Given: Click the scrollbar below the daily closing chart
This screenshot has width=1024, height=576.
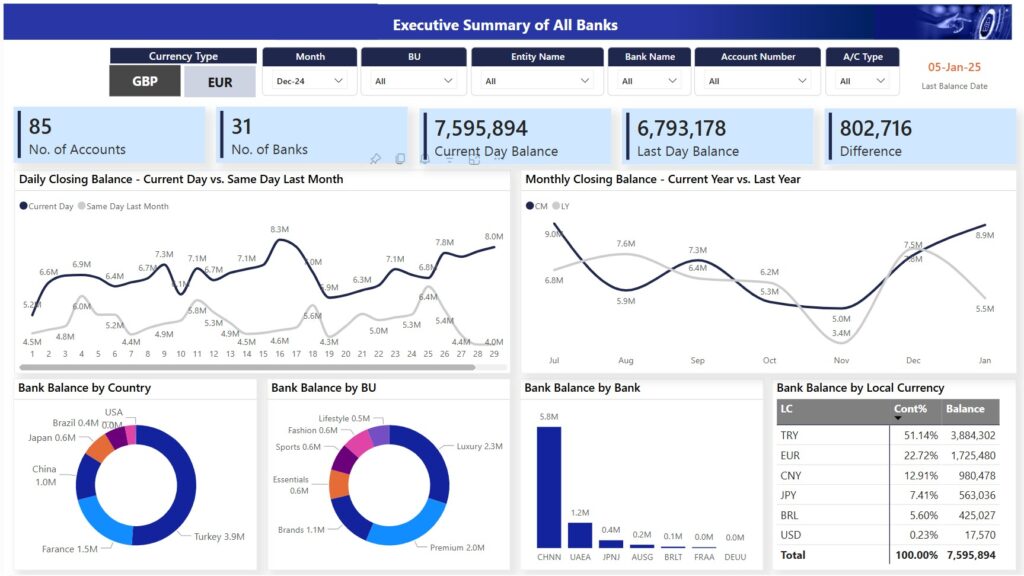Looking at the screenshot, I should coord(250,369).
